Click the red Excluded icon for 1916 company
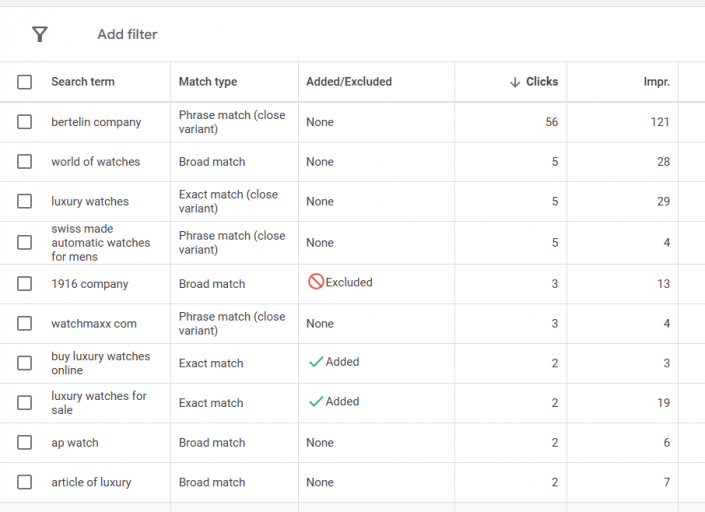This screenshot has height=512, width=705. tap(316, 283)
